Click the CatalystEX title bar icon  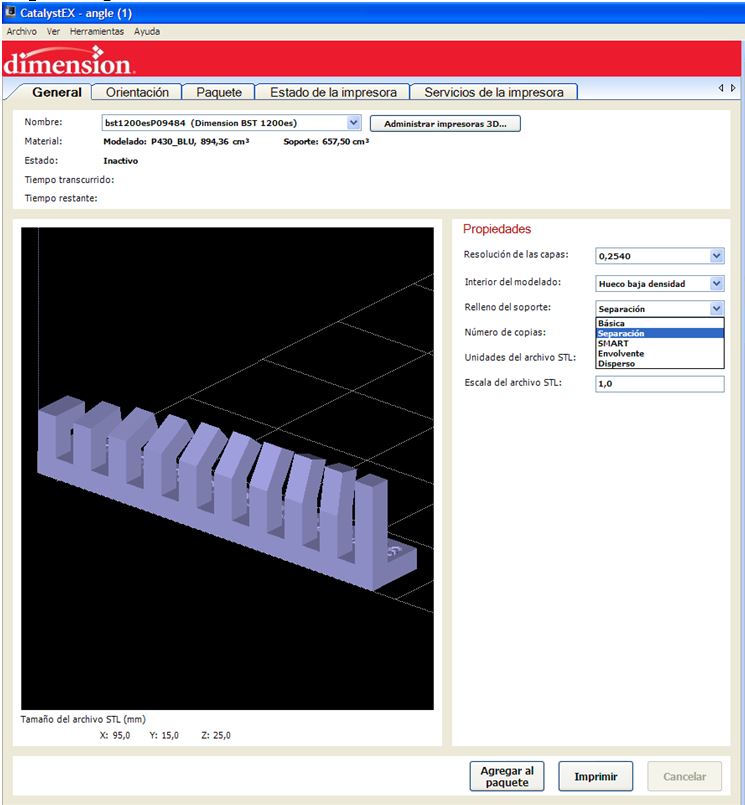click(x=10, y=12)
